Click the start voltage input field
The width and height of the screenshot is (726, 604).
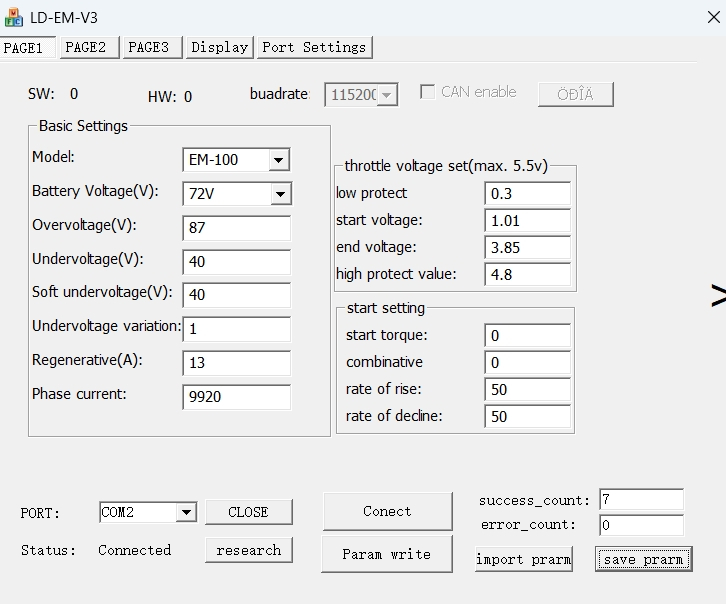527,220
